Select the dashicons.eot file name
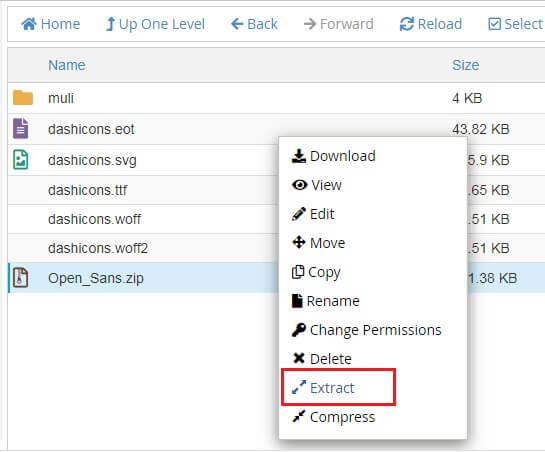Image resolution: width=545 pixels, height=452 pixels. (x=91, y=129)
